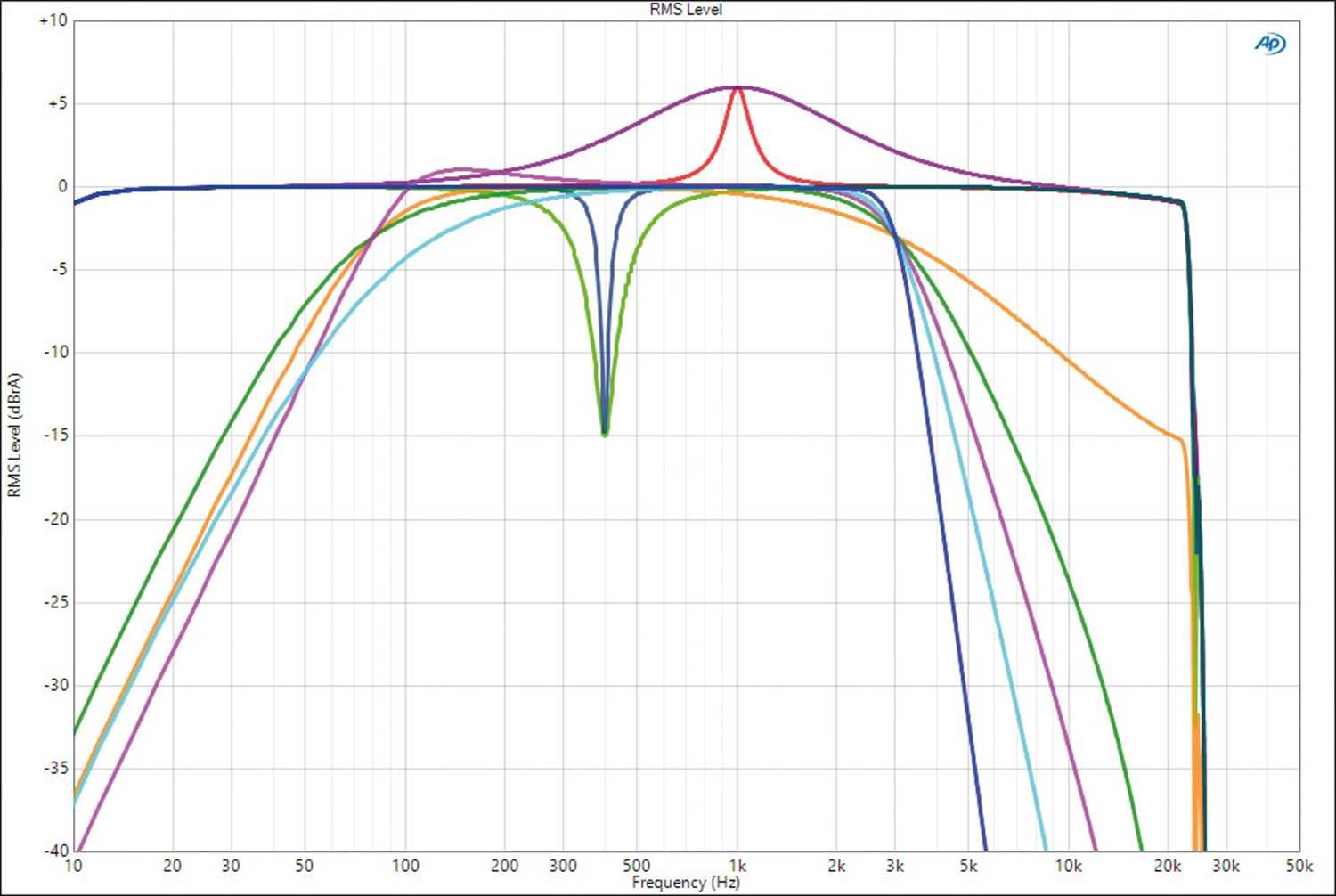
Task: Click the 3k frequency axis tick
Action: coord(895,866)
